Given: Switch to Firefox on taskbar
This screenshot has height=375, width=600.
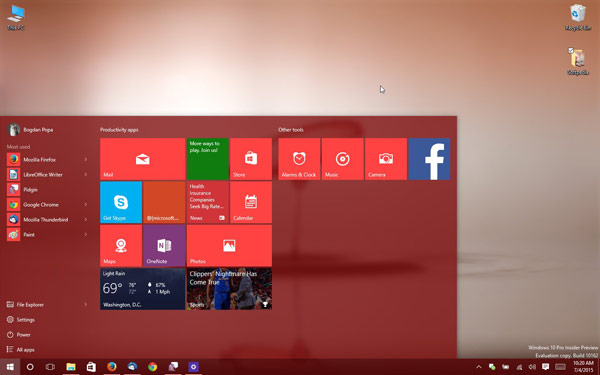Looking at the screenshot, I should pos(112,367).
